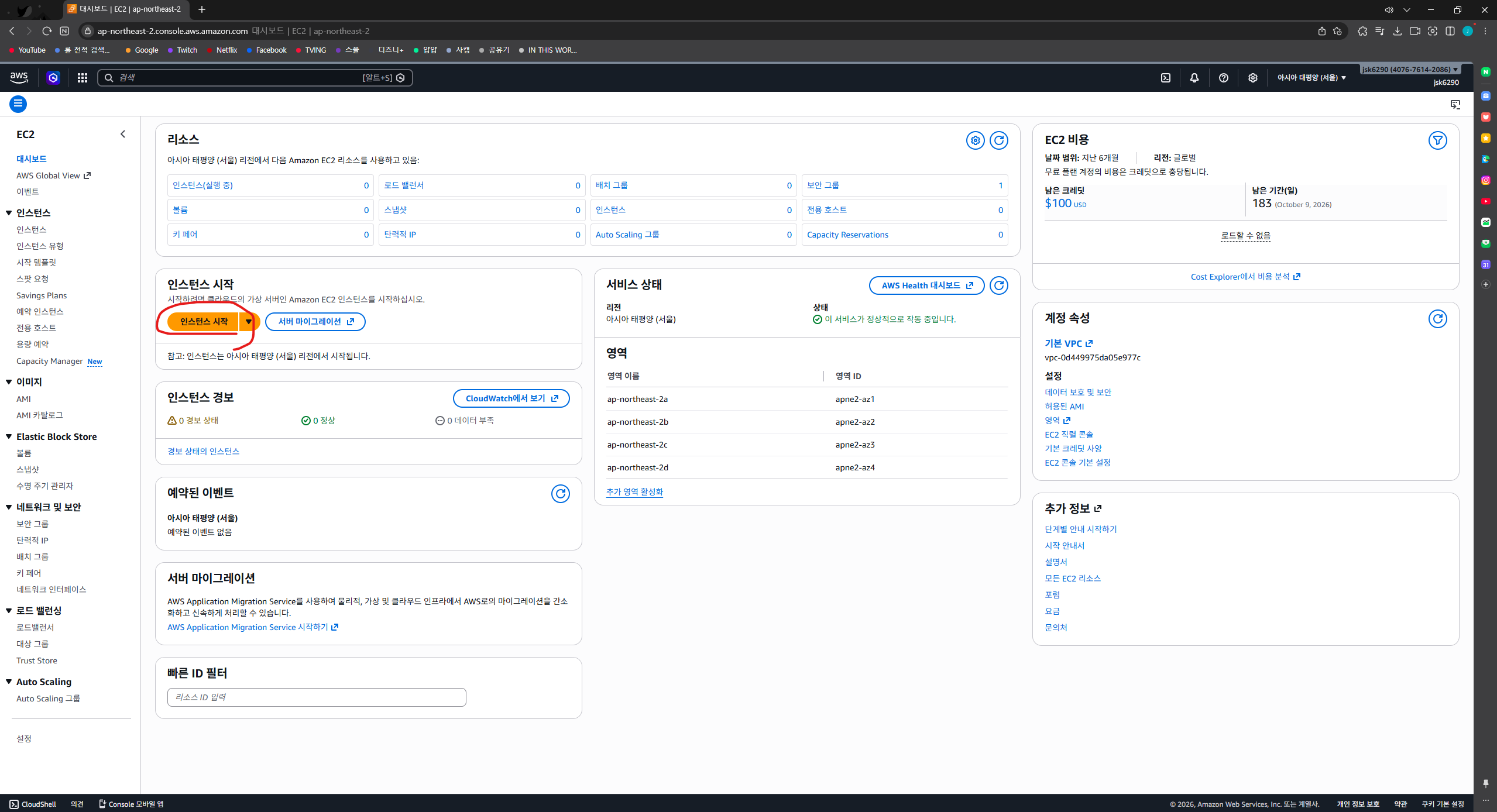This screenshot has height=812, width=1497.
Task: Open the AWS services grid menu
Action: (x=83, y=78)
